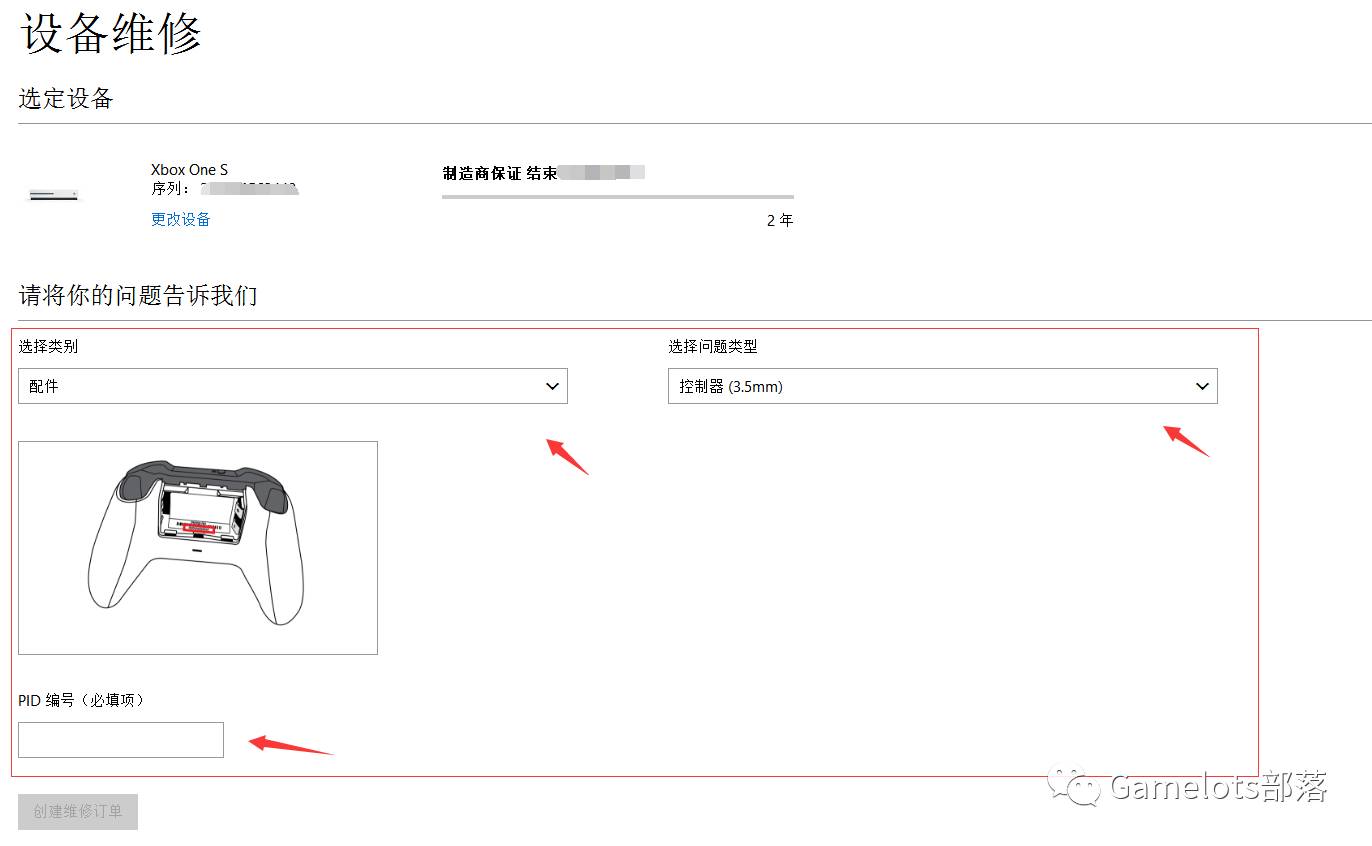Select the Xbox One S console thumbnail
The width and height of the screenshot is (1372, 846).
point(53,193)
